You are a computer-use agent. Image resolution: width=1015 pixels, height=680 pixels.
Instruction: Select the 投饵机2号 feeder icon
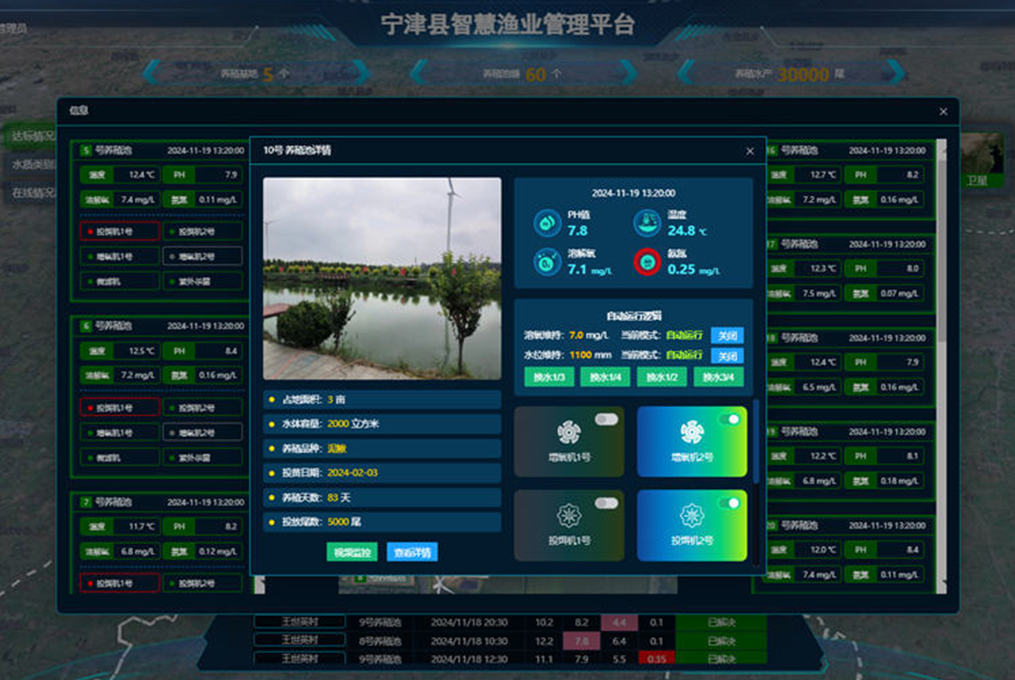click(x=691, y=516)
